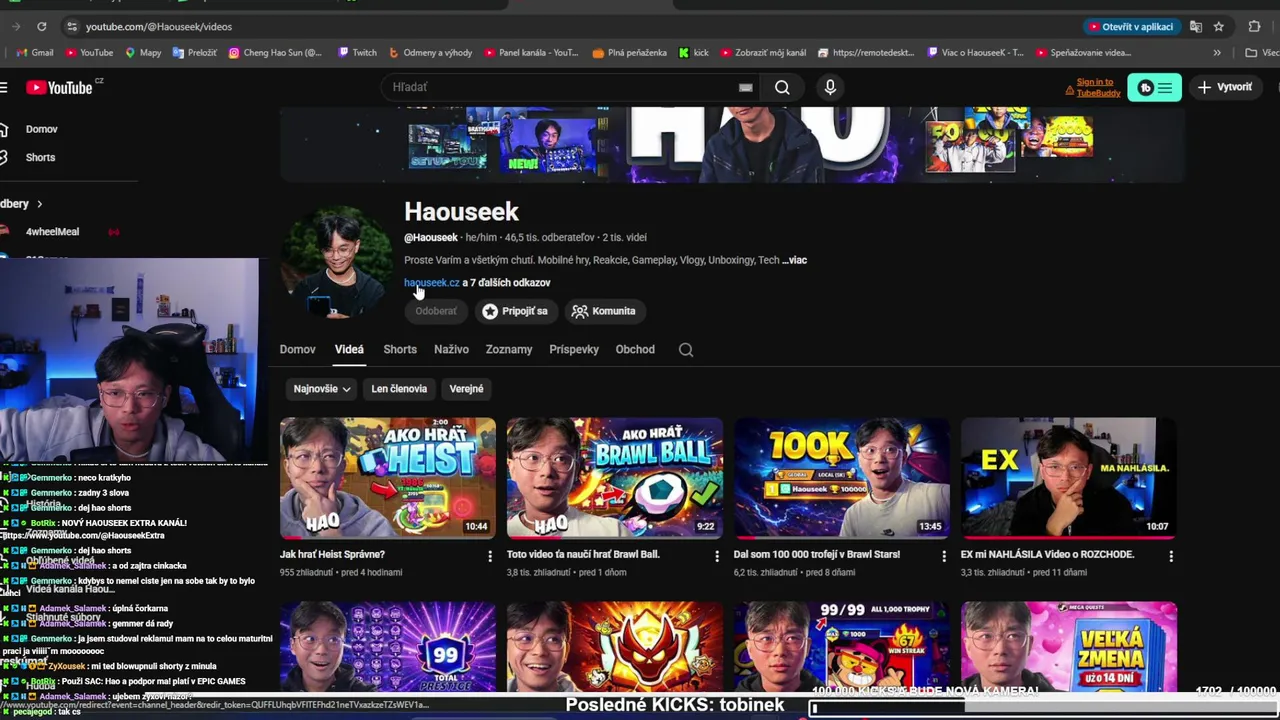Click Otvoriť v aplikácii button
This screenshot has height=720, width=1280.
point(1130,26)
